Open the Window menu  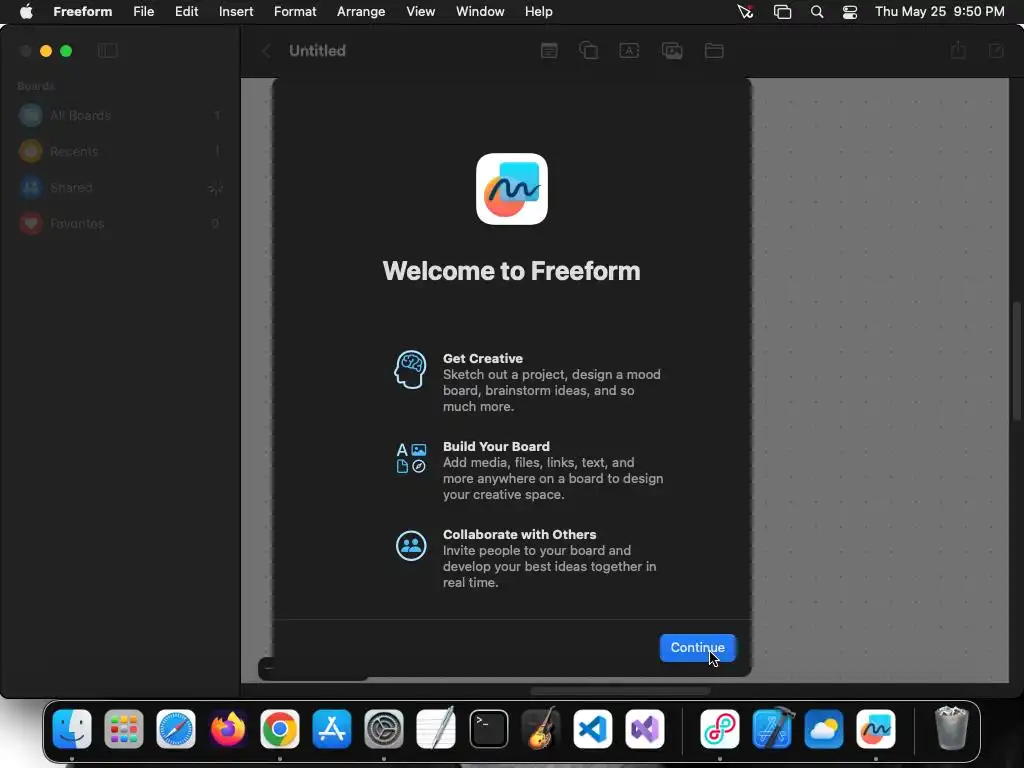coord(480,12)
